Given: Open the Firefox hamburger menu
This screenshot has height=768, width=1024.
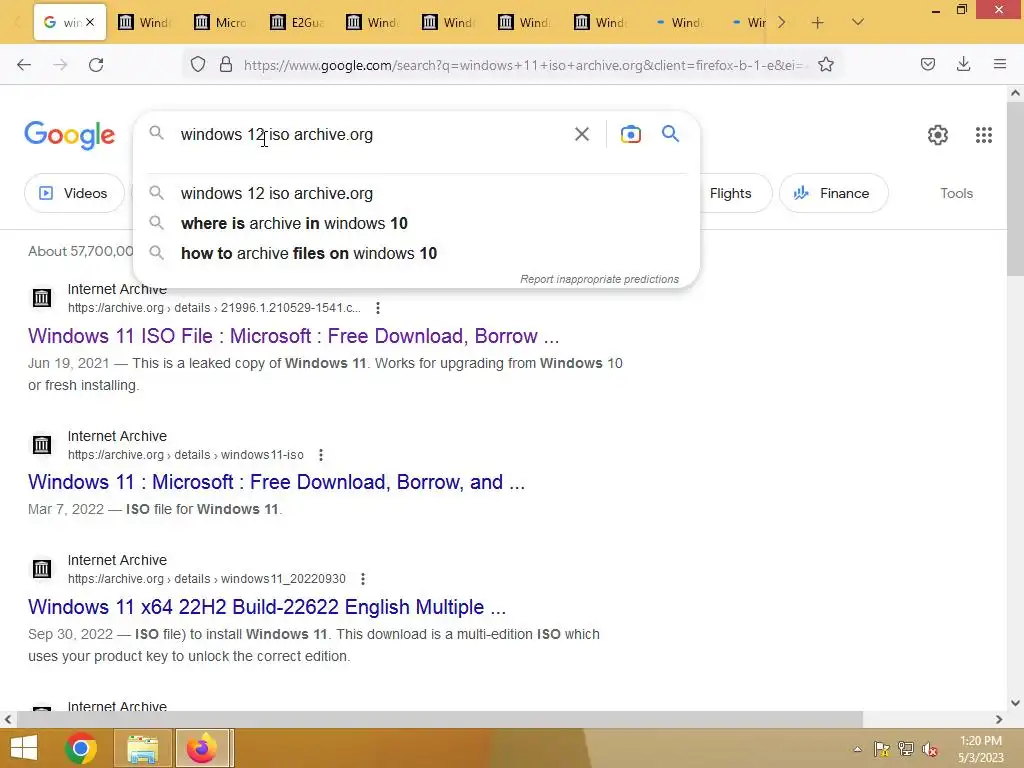Looking at the screenshot, I should [x=999, y=64].
